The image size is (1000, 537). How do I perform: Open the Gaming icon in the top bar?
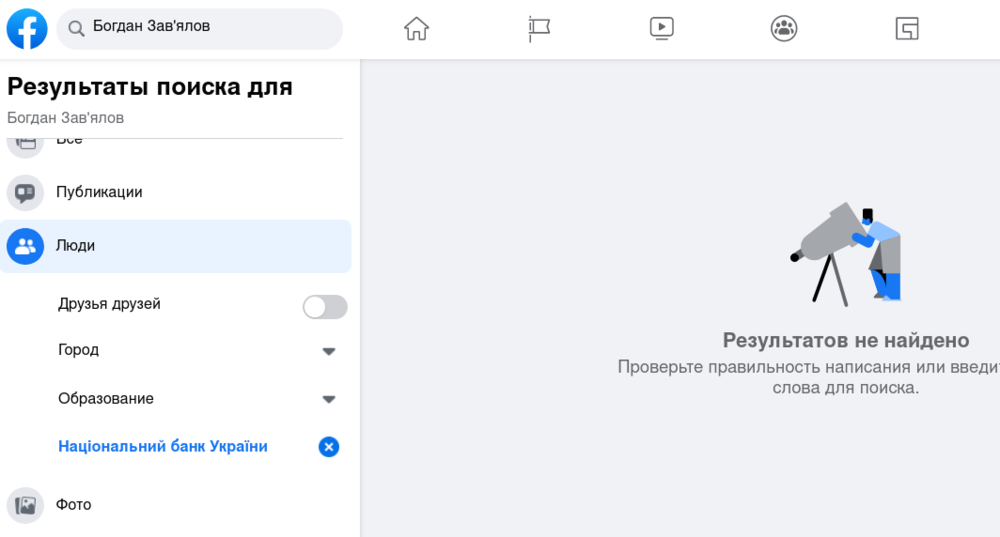click(x=906, y=29)
